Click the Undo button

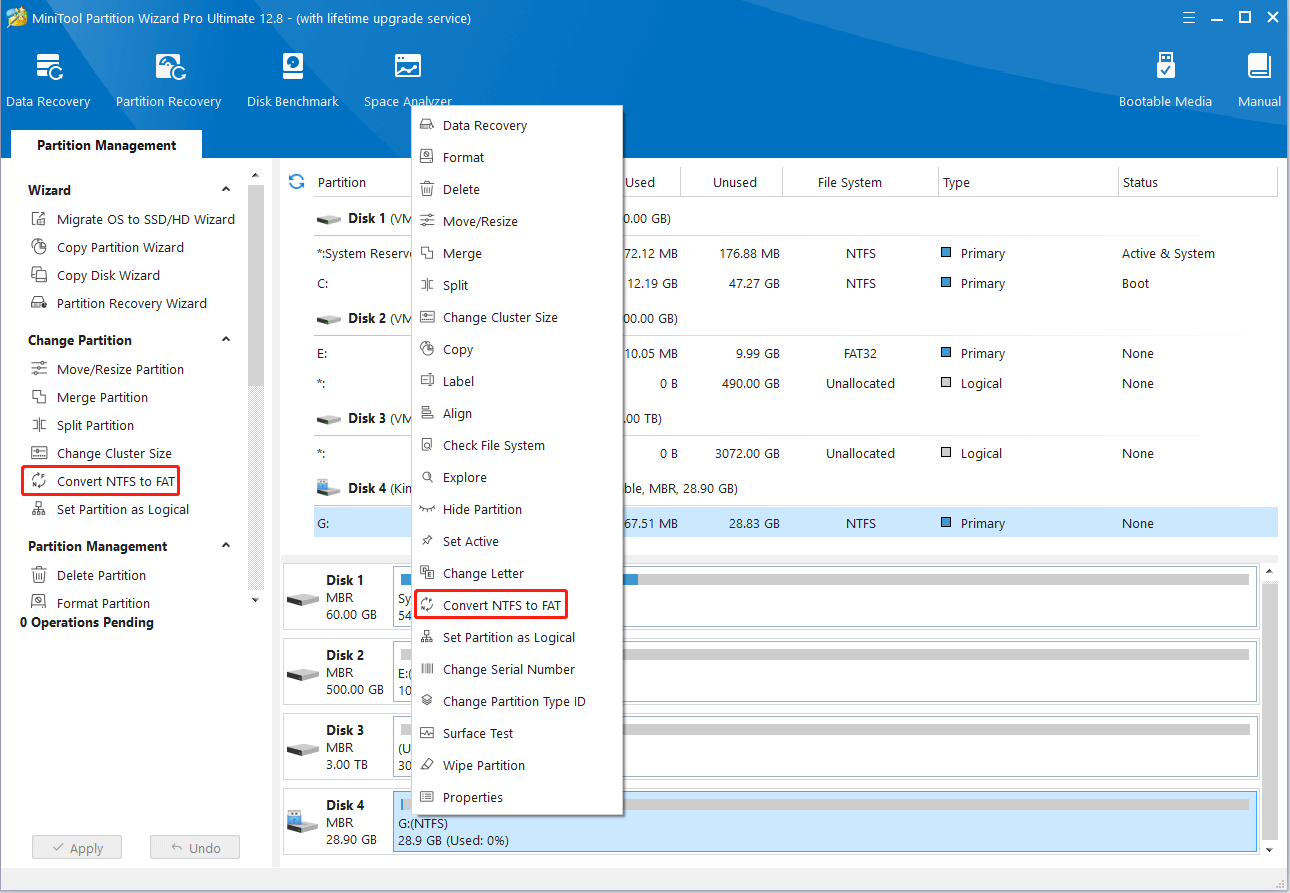click(195, 847)
